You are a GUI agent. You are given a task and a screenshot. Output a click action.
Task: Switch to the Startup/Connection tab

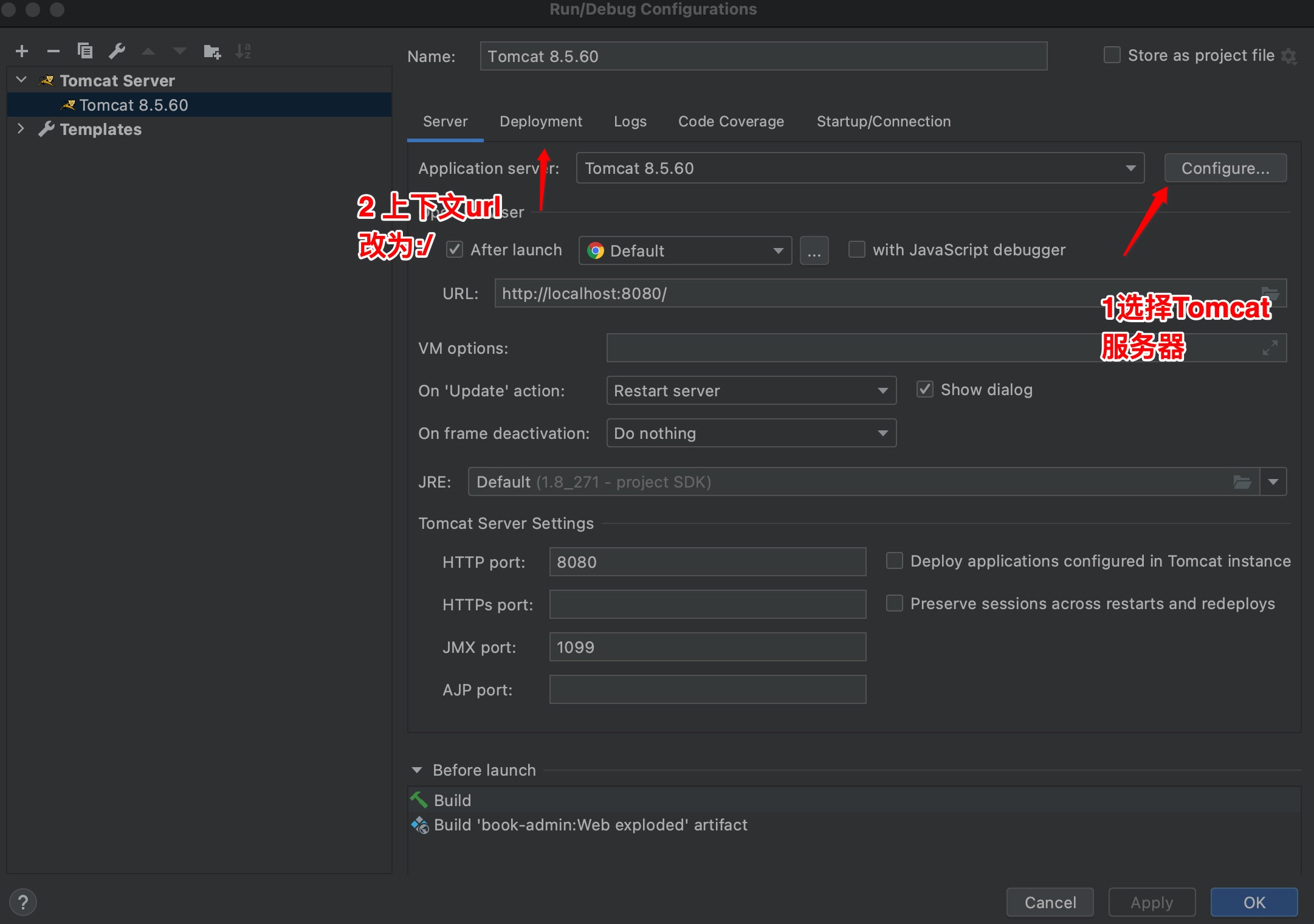[883, 122]
